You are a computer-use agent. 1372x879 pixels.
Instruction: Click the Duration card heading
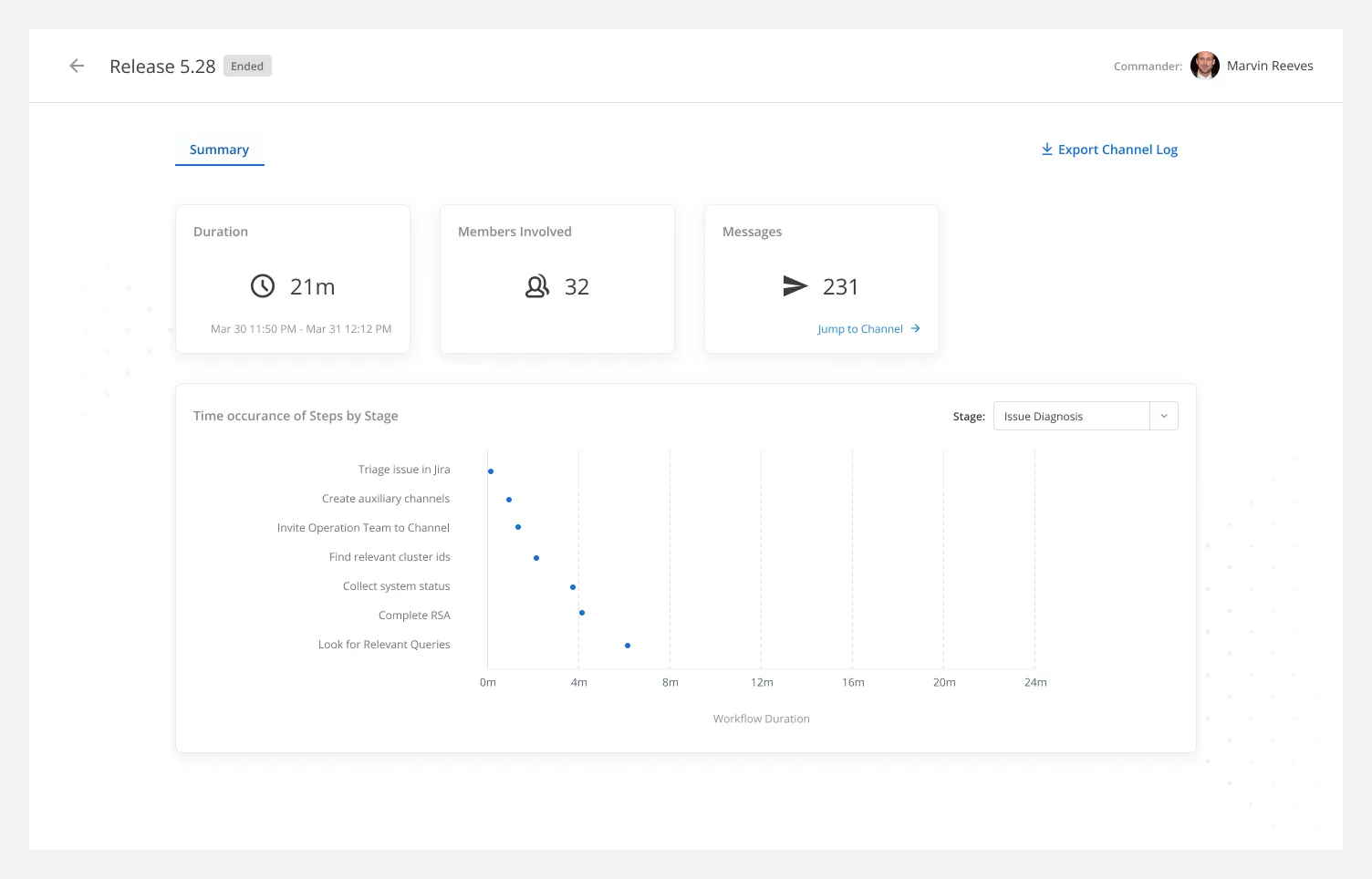221,232
